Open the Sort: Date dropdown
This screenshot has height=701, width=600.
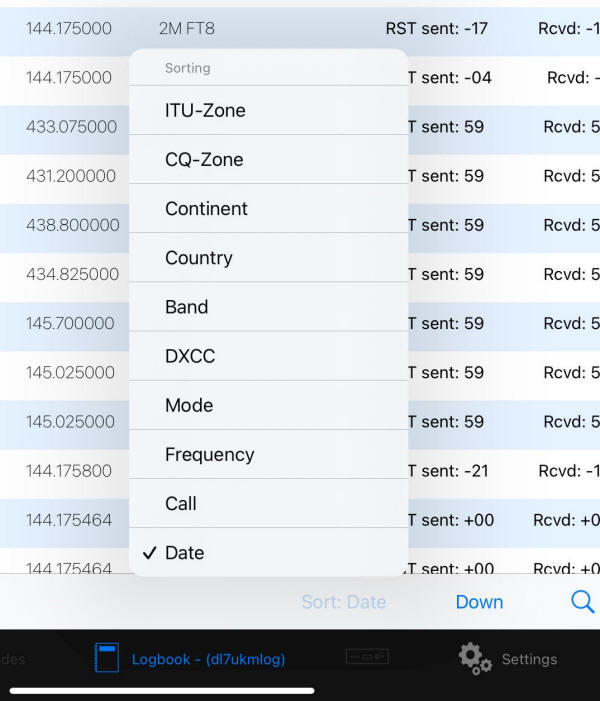(x=344, y=602)
